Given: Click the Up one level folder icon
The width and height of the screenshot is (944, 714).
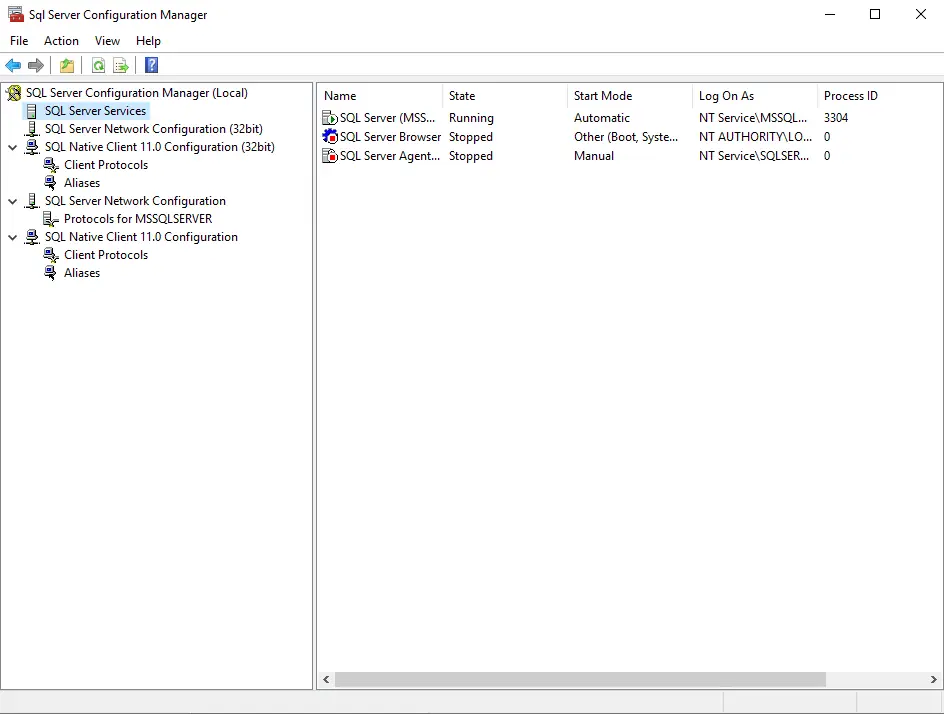Looking at the screenshot, I should pos(67,65).
